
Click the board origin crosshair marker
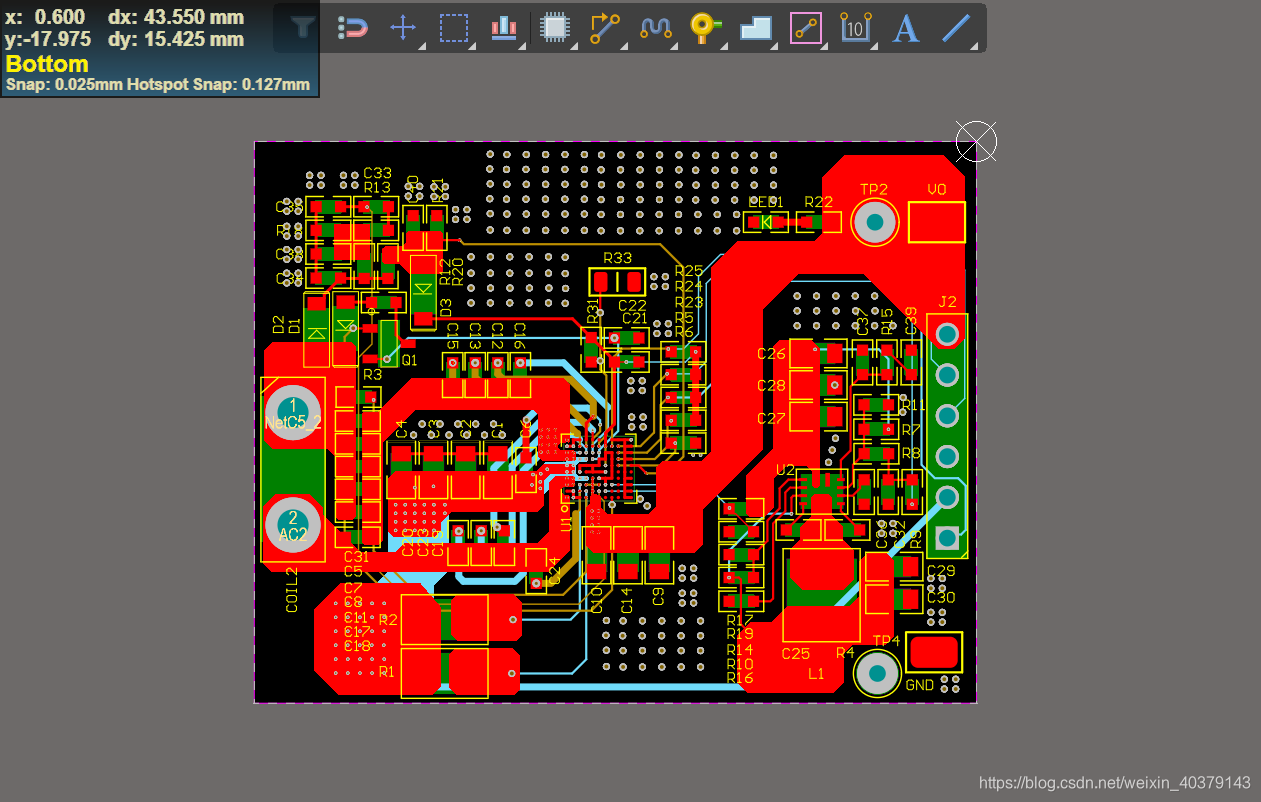976,141
